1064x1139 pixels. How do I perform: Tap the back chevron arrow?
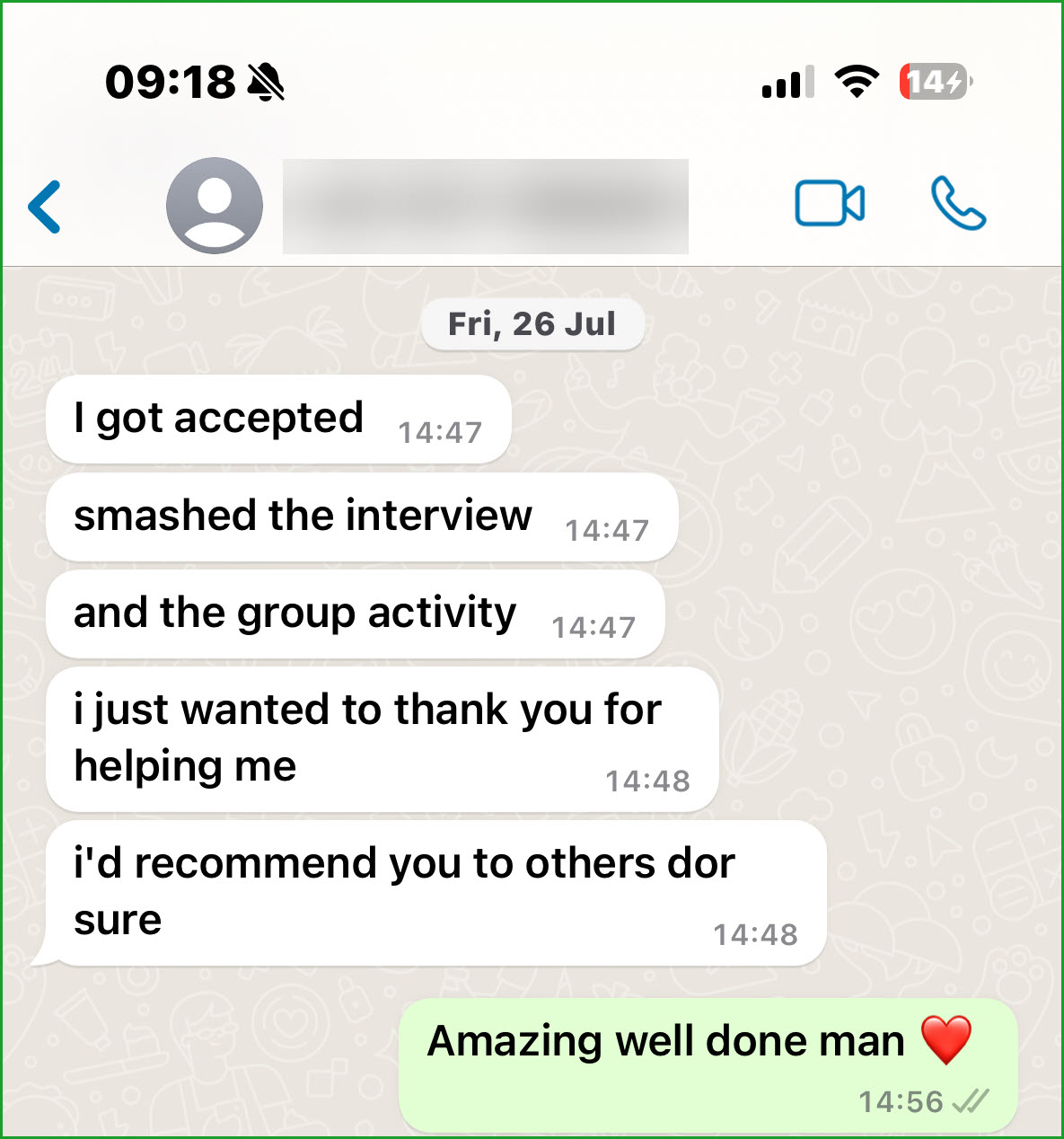tap(45, 207)
